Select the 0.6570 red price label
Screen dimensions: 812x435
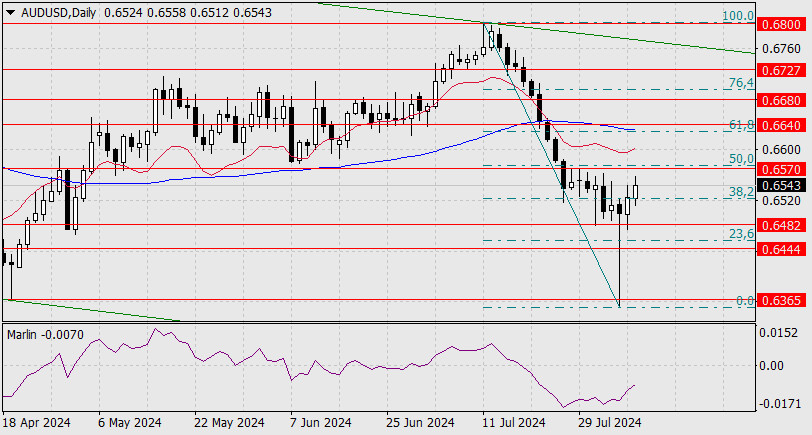click(782, 169)
